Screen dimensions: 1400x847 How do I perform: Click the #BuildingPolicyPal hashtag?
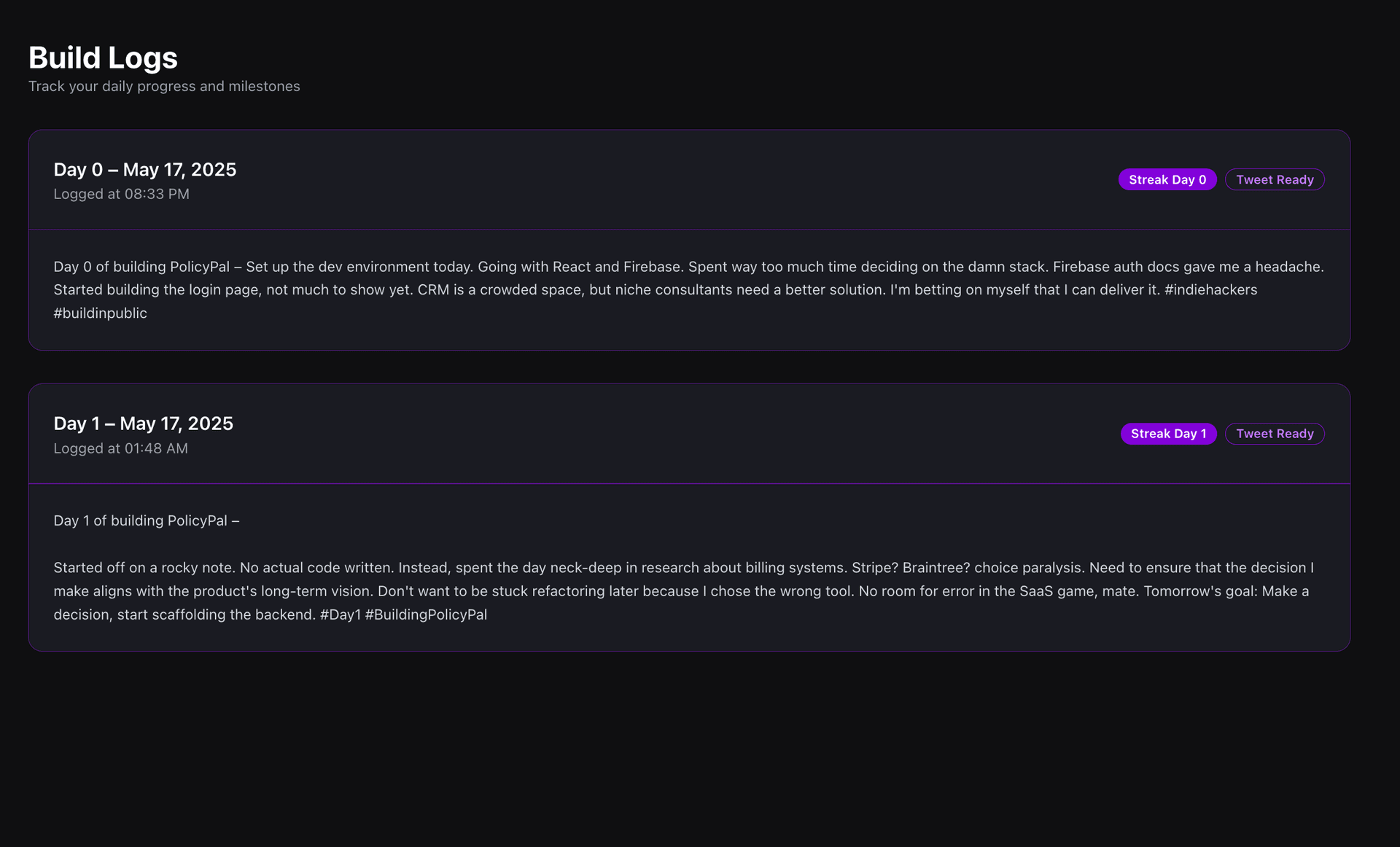tap(426, 614)
